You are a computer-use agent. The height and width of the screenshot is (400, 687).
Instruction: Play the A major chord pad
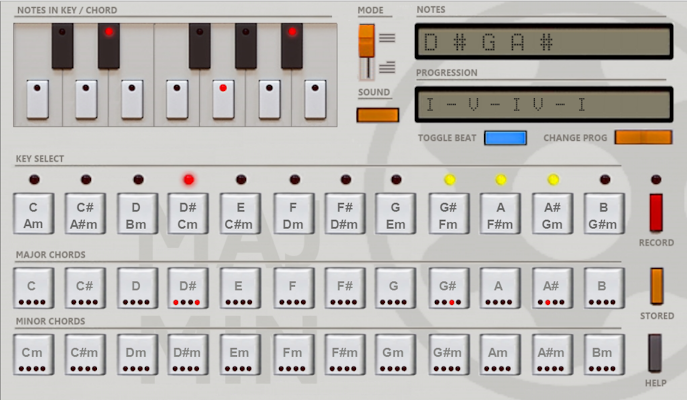coord(500,288)
